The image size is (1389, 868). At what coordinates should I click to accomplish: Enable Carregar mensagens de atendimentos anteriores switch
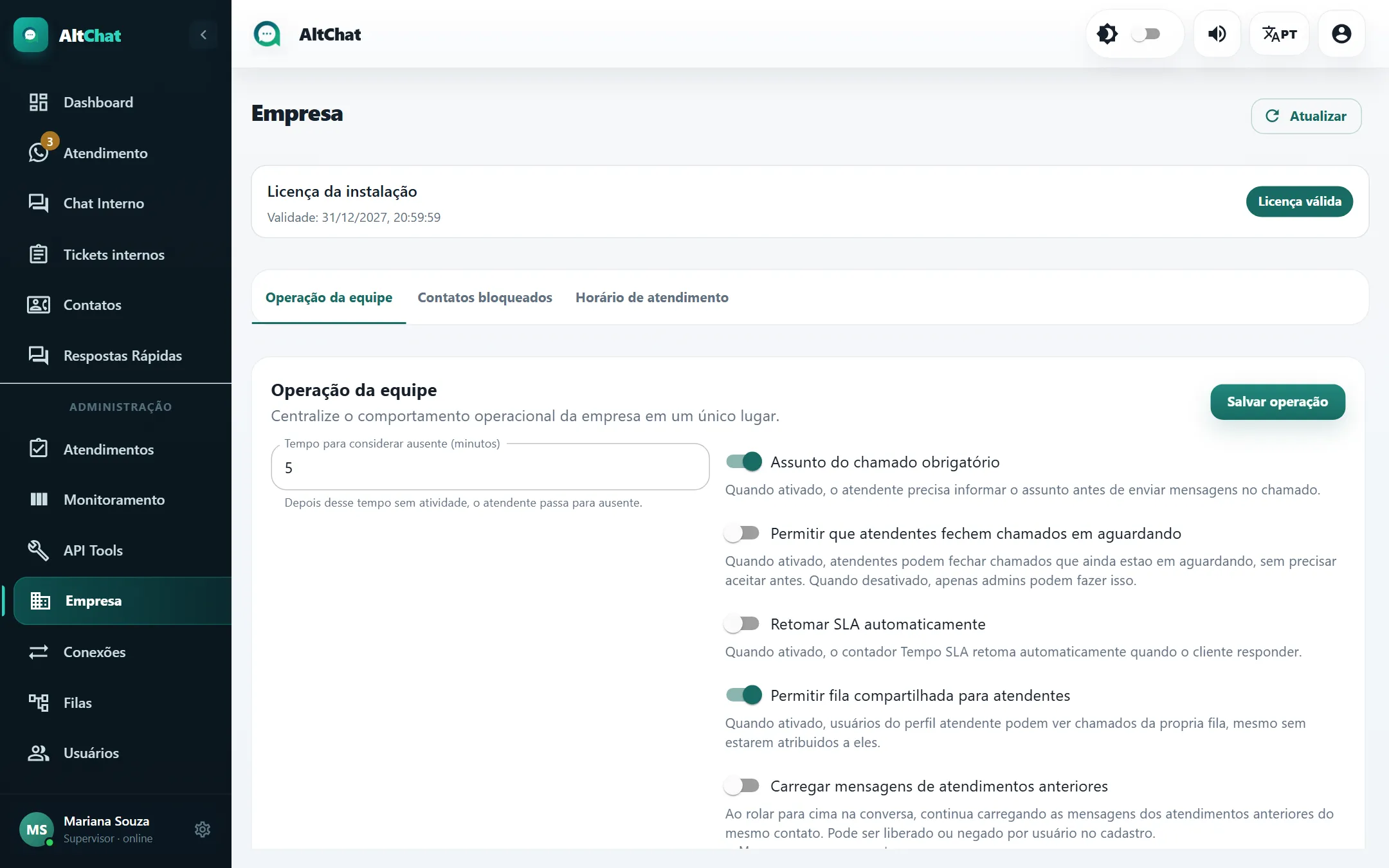click(x=741, y=786)
